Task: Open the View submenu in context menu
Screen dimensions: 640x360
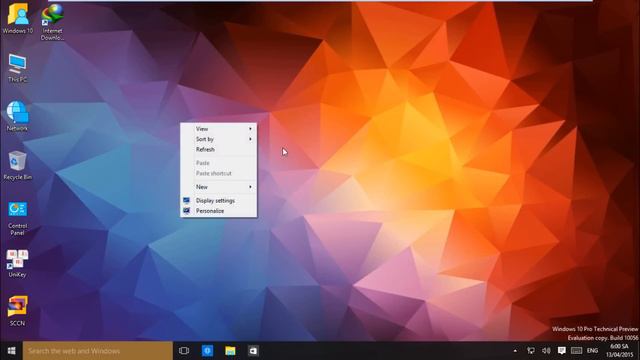Action: [218, 129]
